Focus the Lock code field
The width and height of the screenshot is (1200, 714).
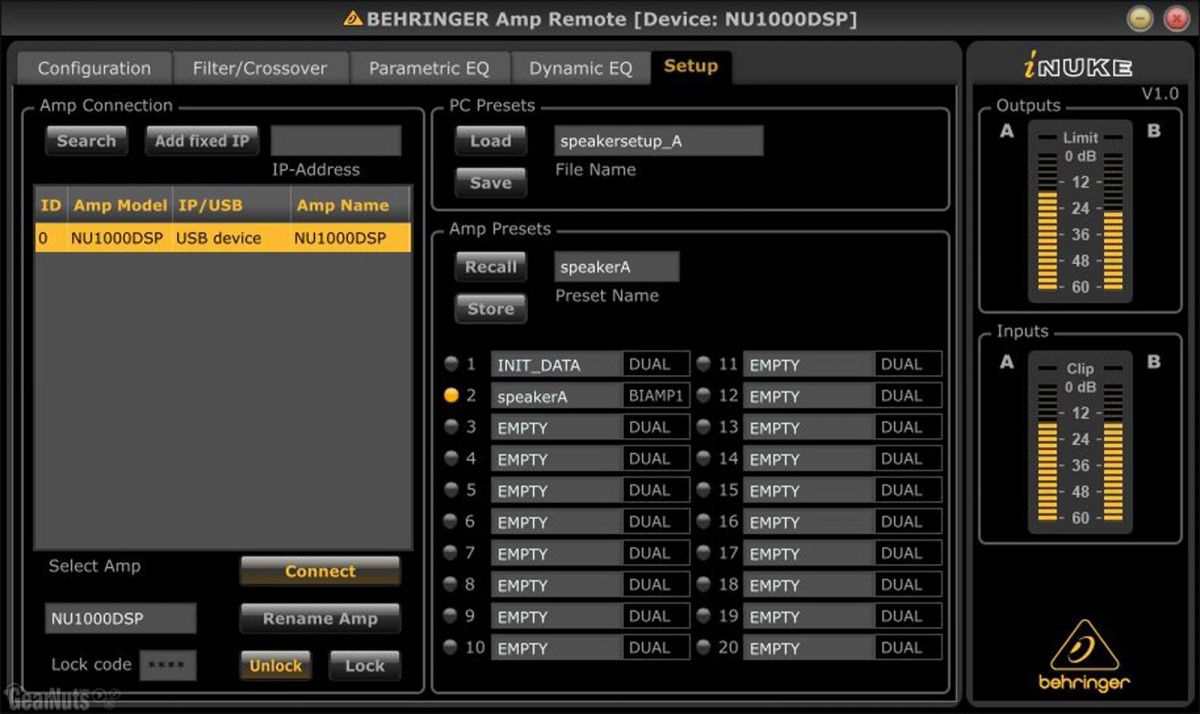pos(168,666)
